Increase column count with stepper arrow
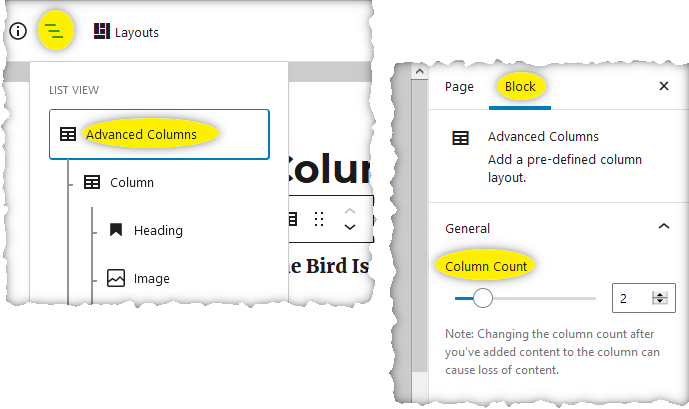Image resolution: width=689 pixels, height=409 pixels. (x=660, y=294)
